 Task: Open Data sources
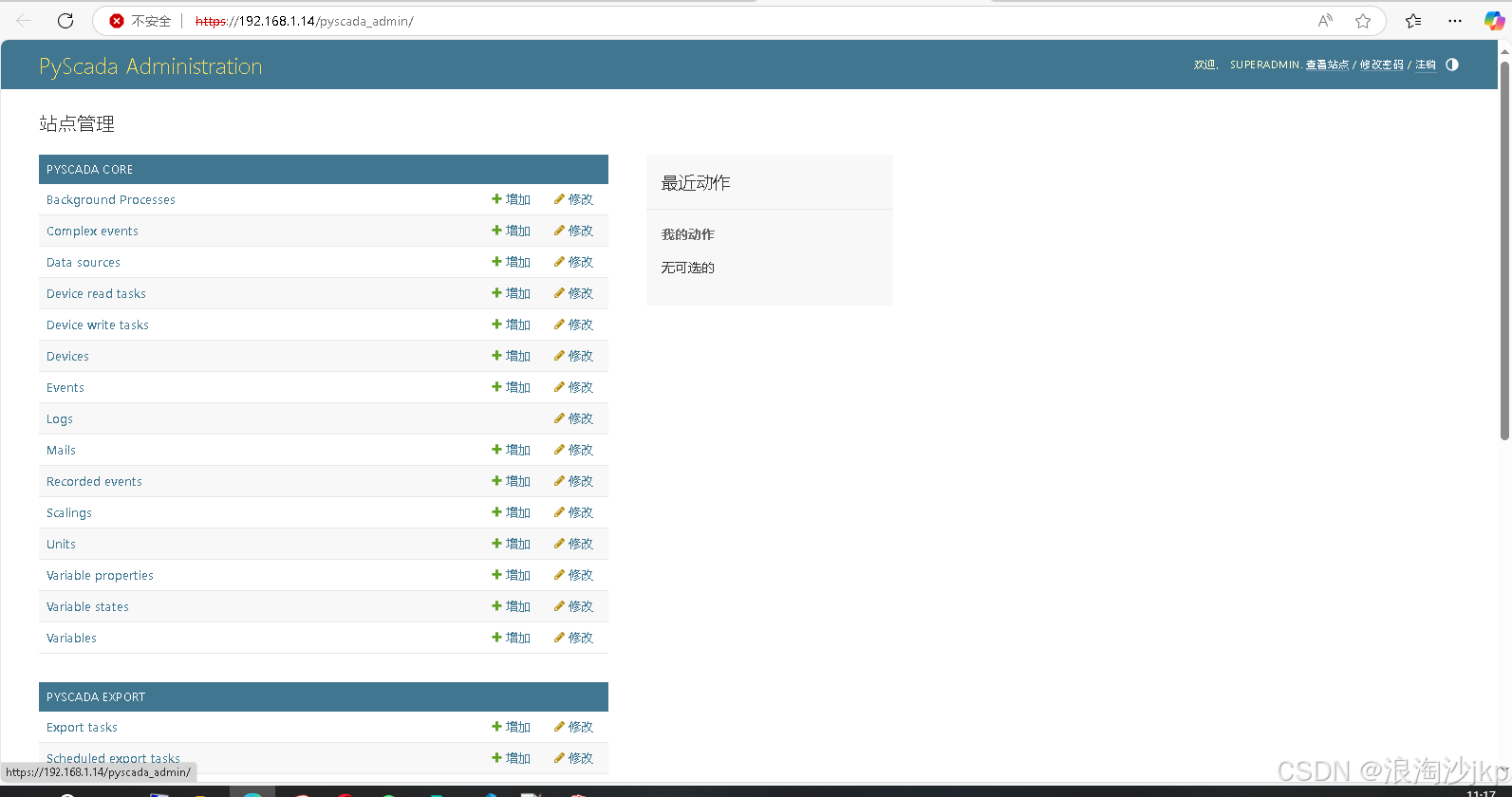(x=84, y=262)
